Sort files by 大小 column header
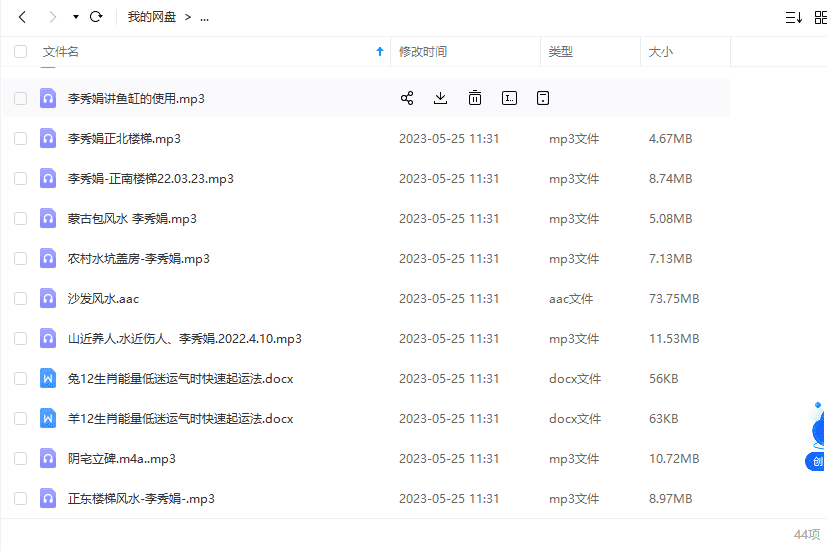This screenshot has width=827, height=551. pos(661,52)
